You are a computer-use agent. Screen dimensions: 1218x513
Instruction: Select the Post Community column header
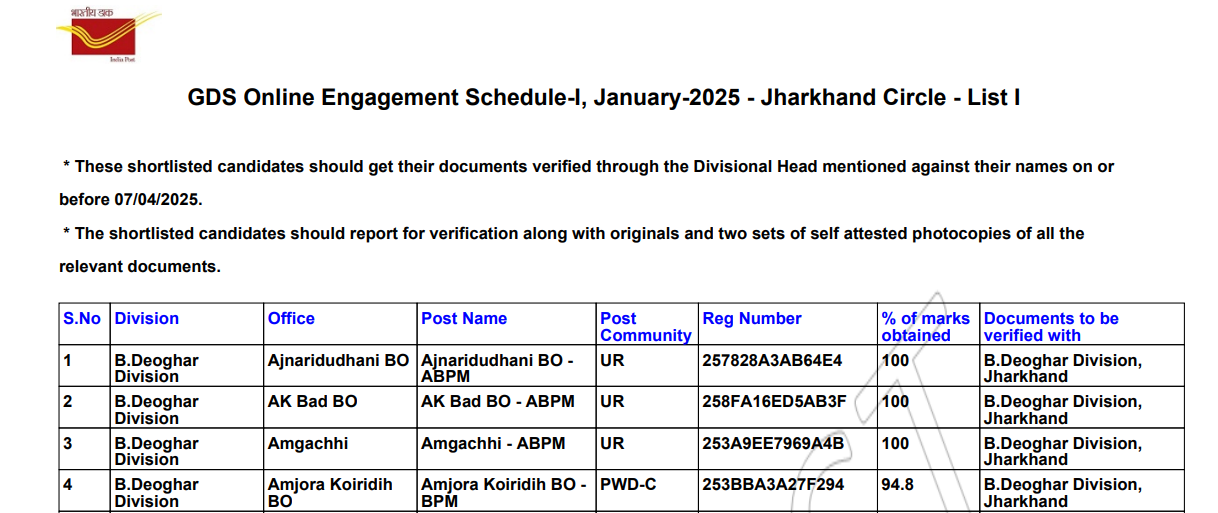(645, 327)
